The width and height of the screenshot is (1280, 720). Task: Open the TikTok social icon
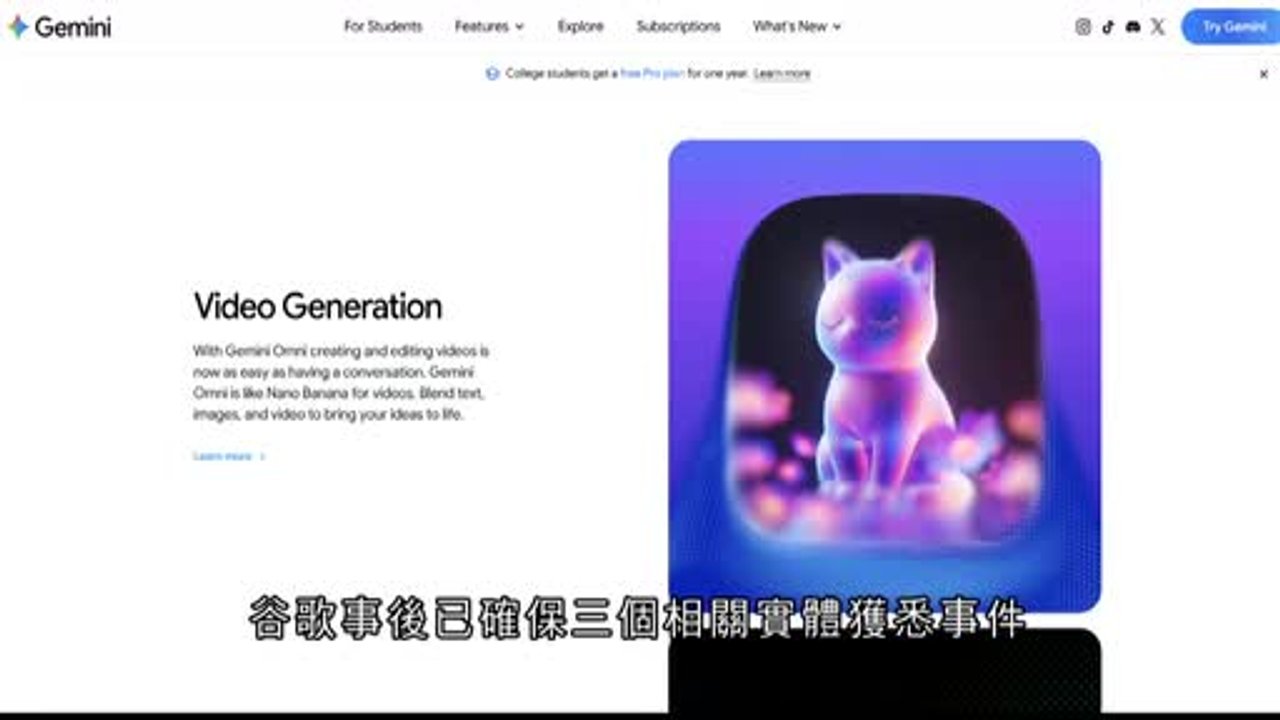pyautogui.click(x=1108, y=27)
